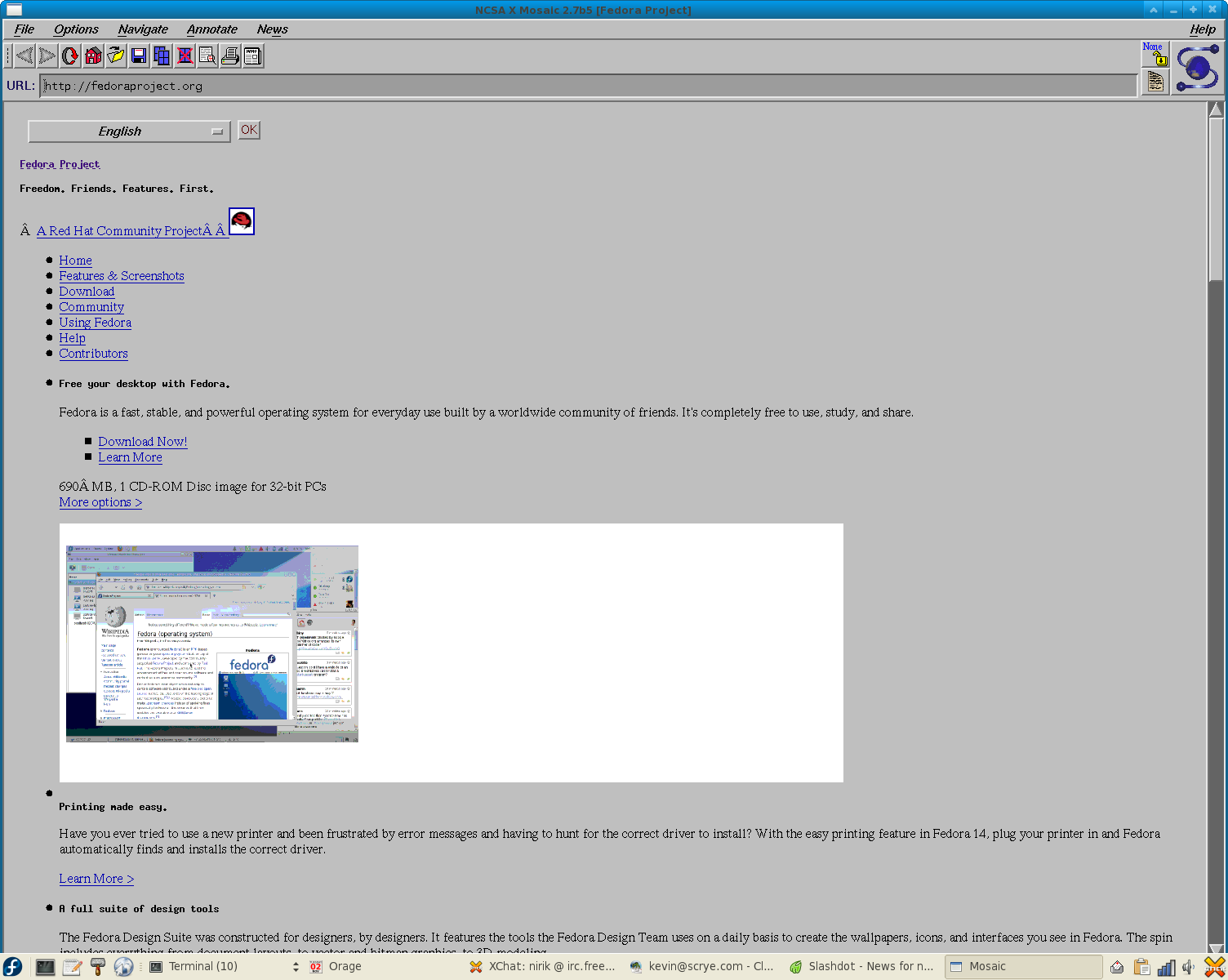Open the Options menu
The image size is (1228, 980).
pyautogui.click(x=76, y=29)
